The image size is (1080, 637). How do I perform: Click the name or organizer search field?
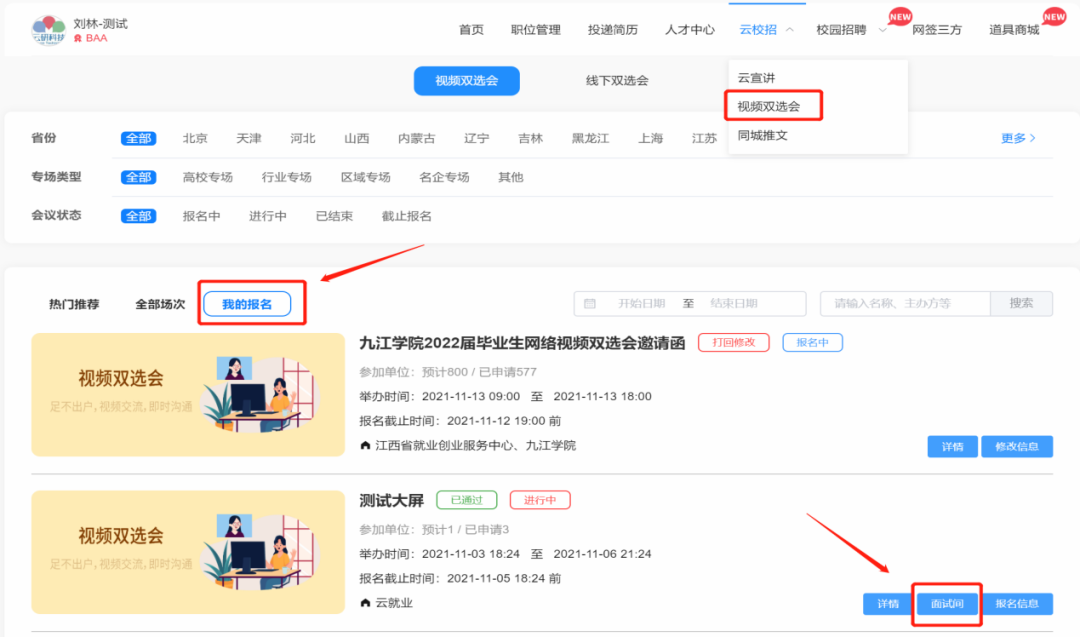pyautogui.click(x=904, y=304)
